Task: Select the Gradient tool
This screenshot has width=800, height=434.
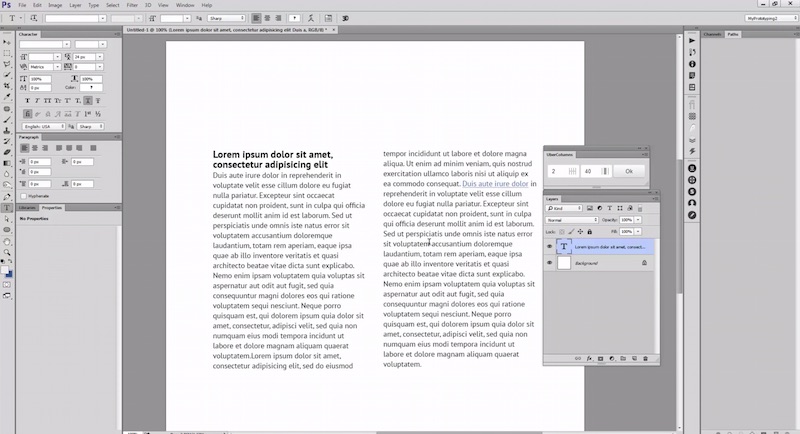Action: tap(7, 163)
